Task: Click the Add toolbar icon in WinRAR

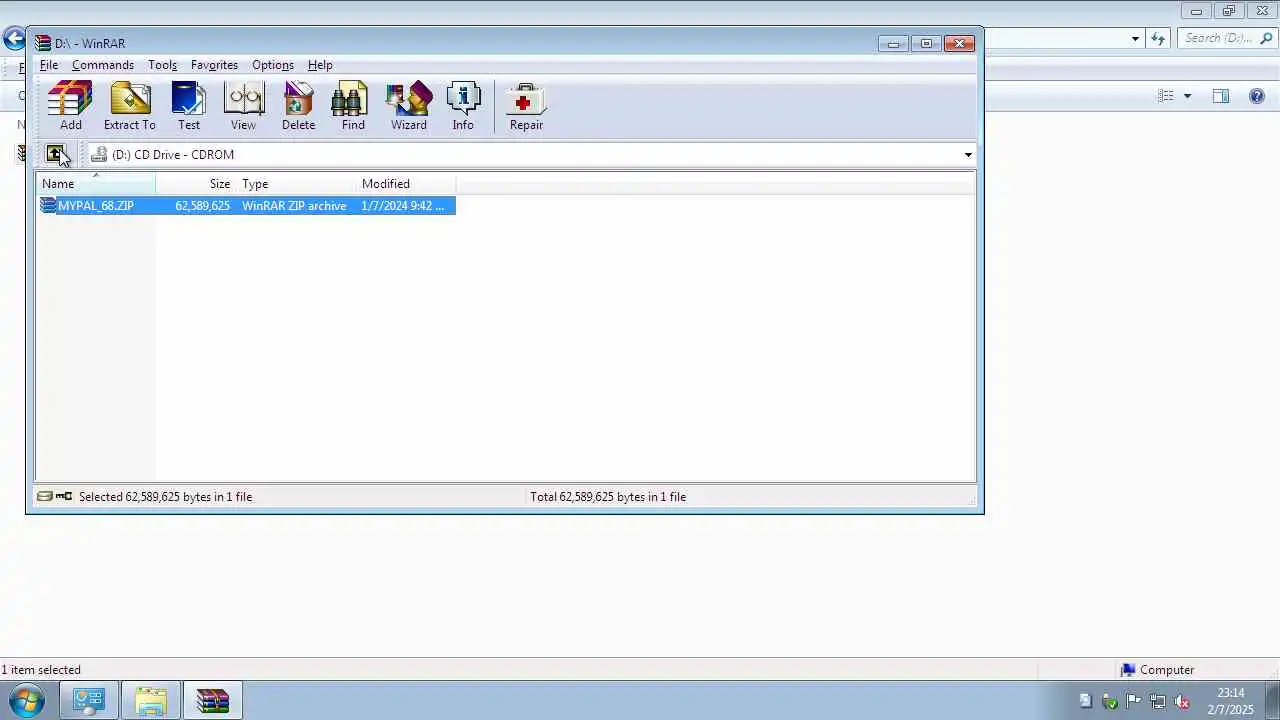Action: pyautogui.click(x=70, y=106)
